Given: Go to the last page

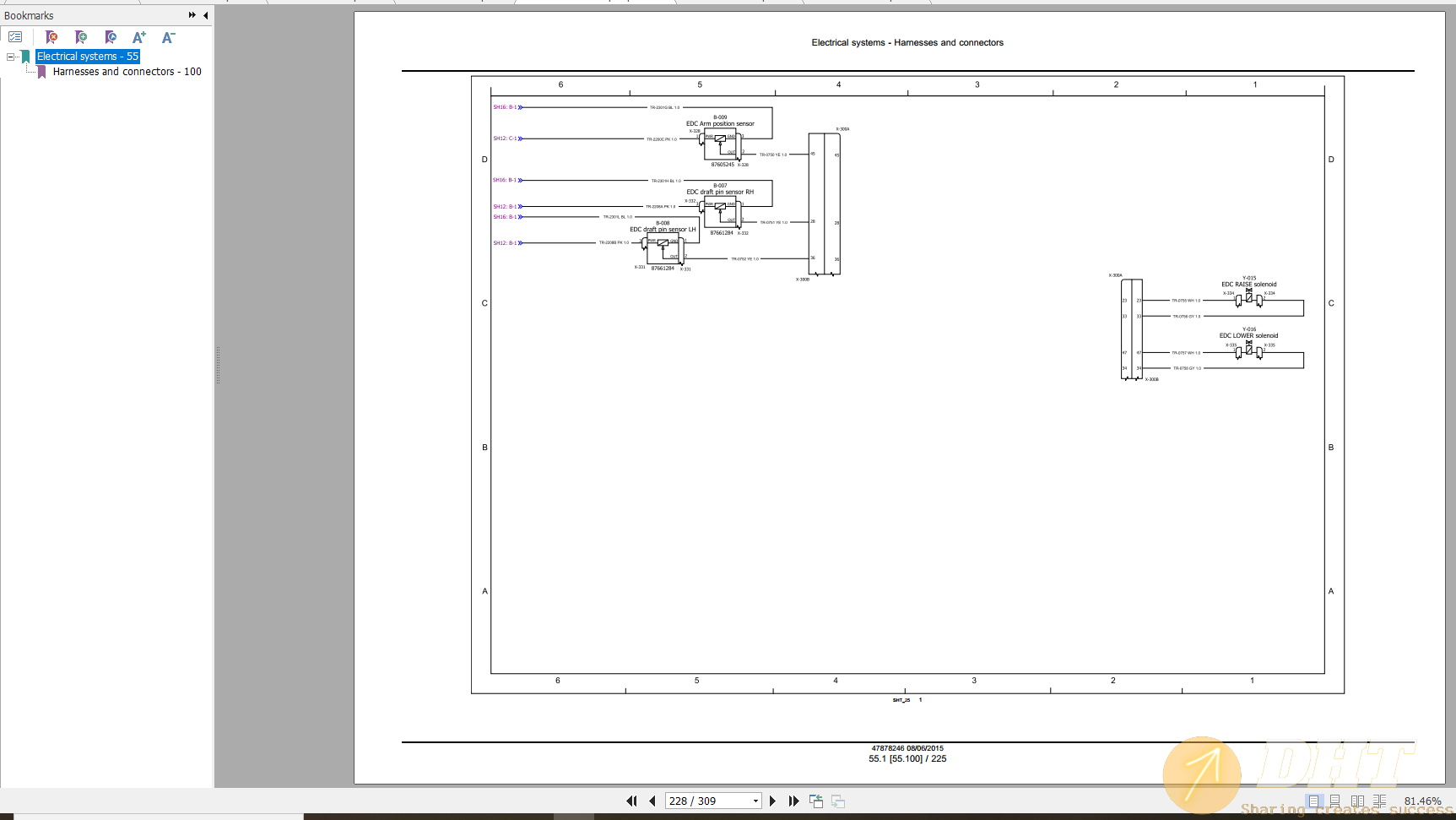Looking at the screenshot, I should click(793, 801).
